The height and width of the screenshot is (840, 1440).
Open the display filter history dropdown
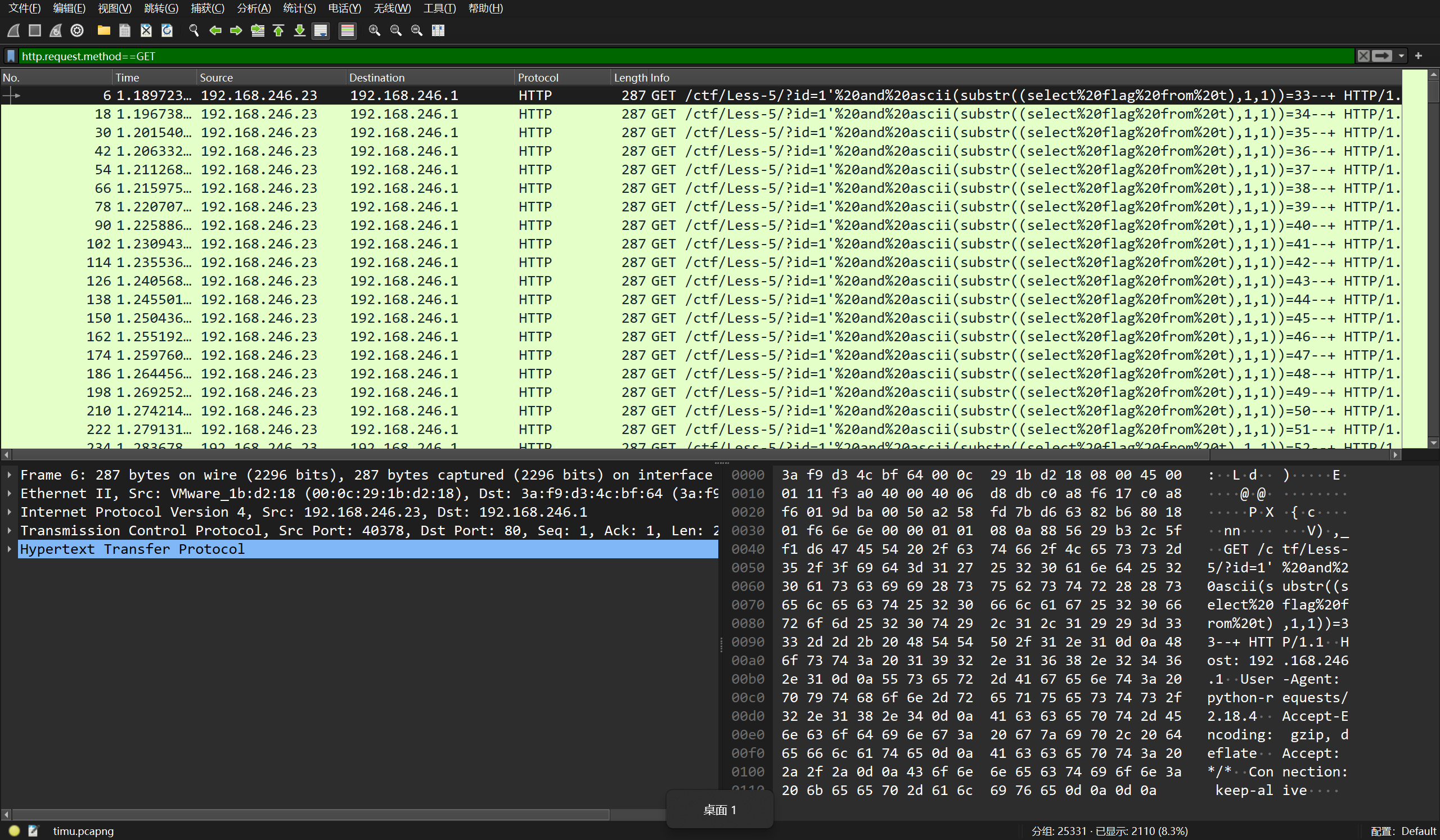[x=1402, y=56]
